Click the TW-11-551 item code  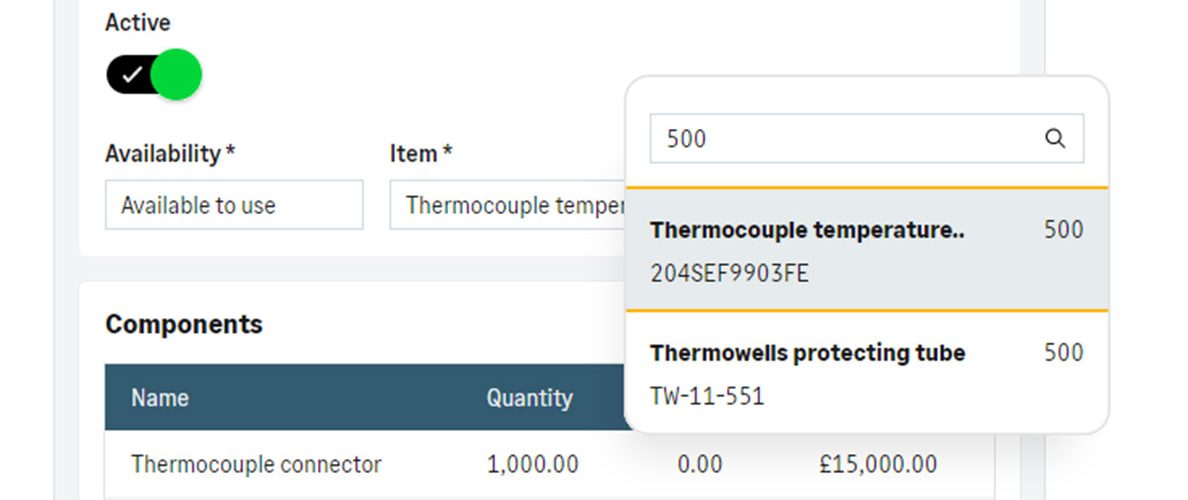pyautogui.click(x=707, y=396)
